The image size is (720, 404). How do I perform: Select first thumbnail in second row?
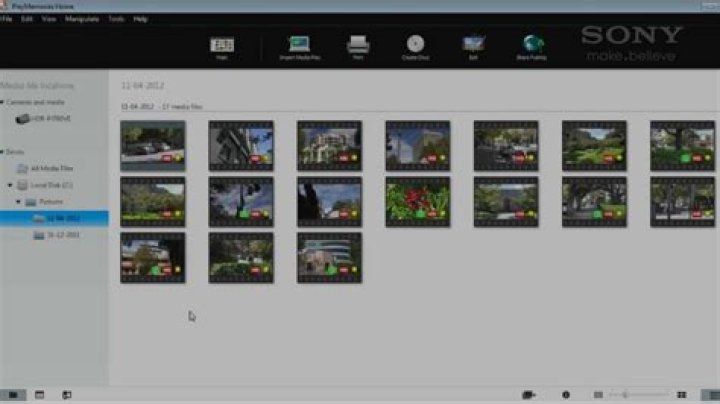153,202
